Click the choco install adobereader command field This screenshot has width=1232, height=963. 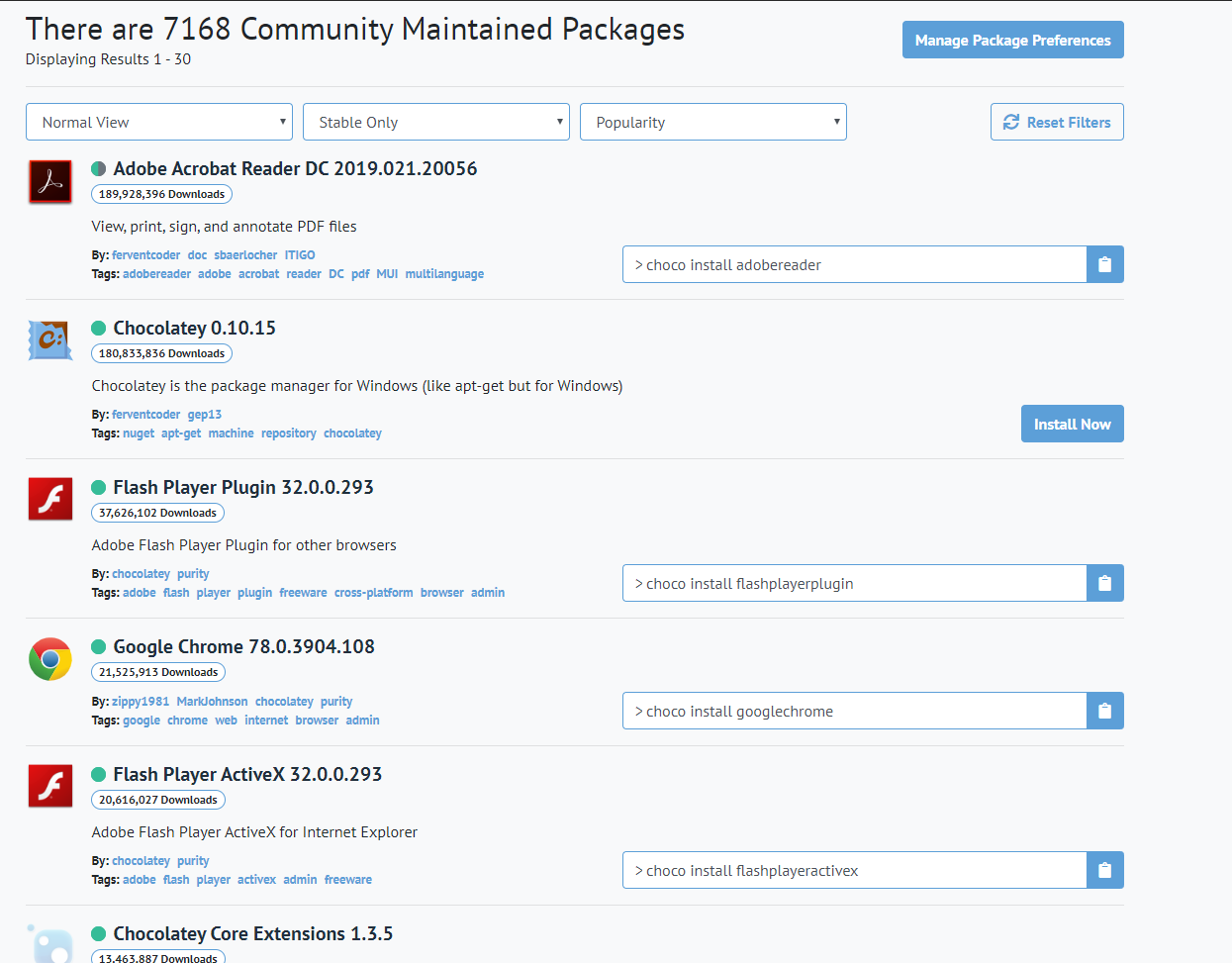point(854,264)
